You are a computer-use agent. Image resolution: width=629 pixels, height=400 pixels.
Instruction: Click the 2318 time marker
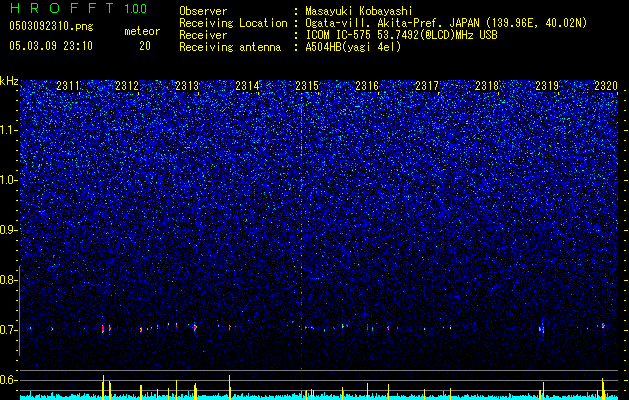pyautogui.click(x=487, y=86)
